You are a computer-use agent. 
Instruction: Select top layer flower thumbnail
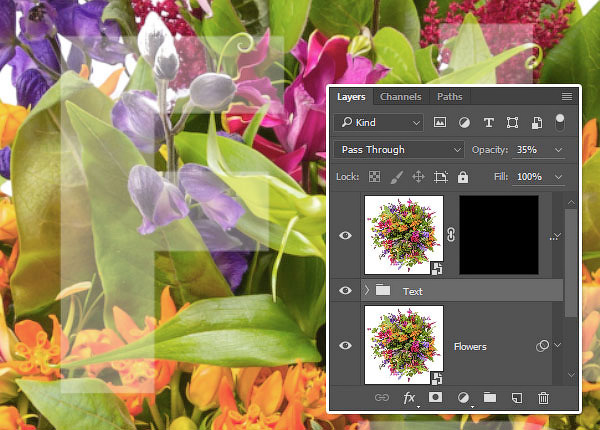pyautogui.click(x=404, y=235)
